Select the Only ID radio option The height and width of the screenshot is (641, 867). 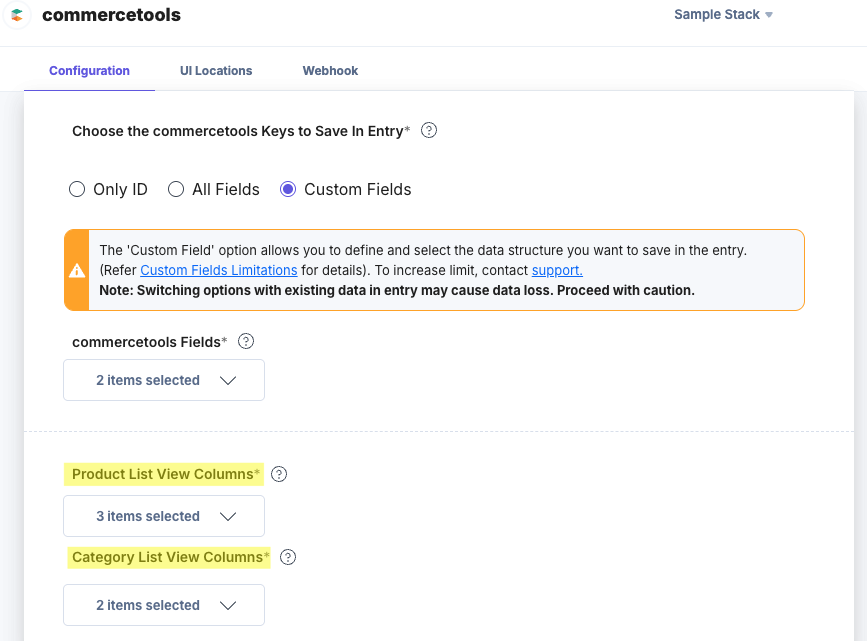pos(77,189)
